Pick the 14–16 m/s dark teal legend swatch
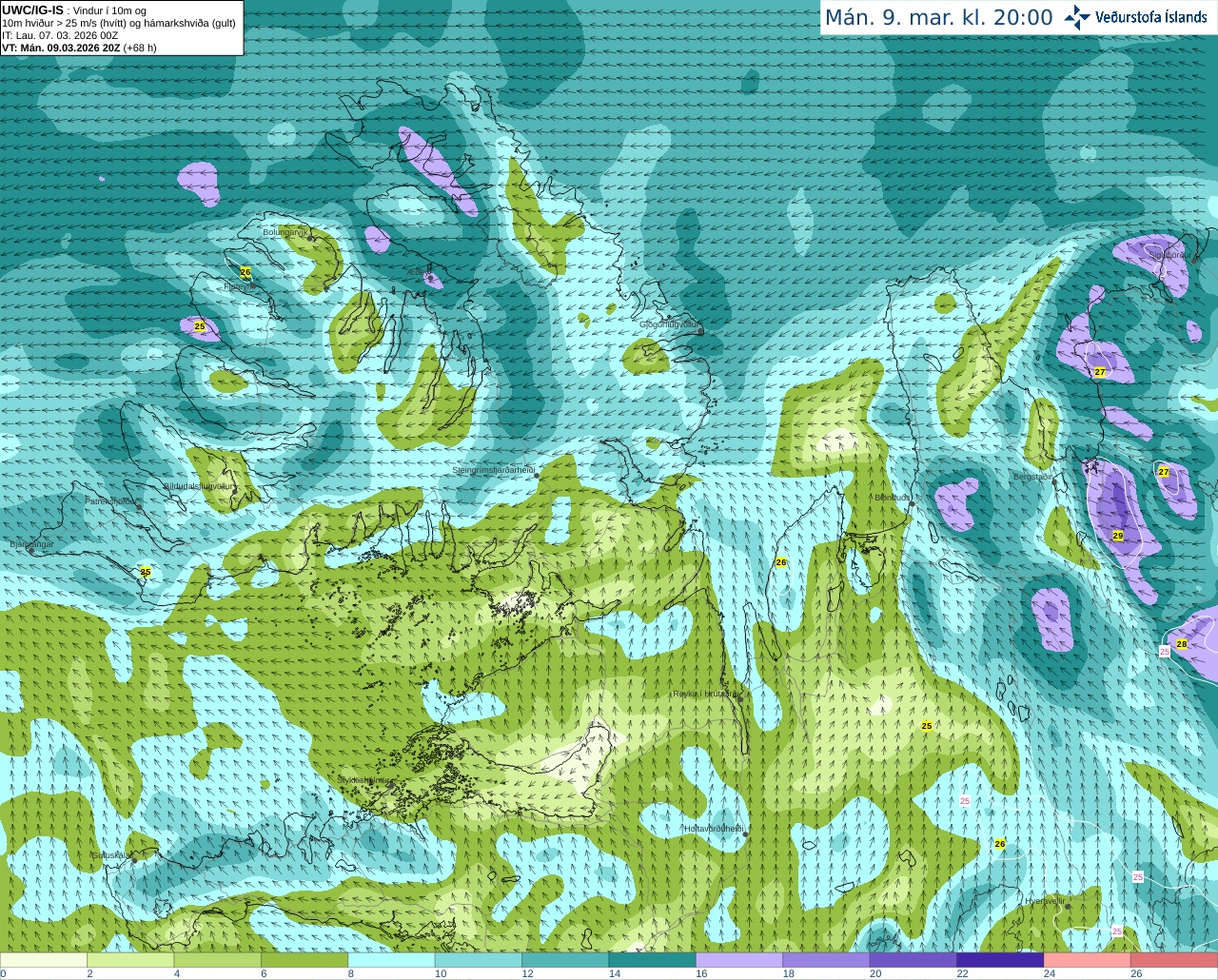Screen dimensions: 1218x980 click(653, 960)
